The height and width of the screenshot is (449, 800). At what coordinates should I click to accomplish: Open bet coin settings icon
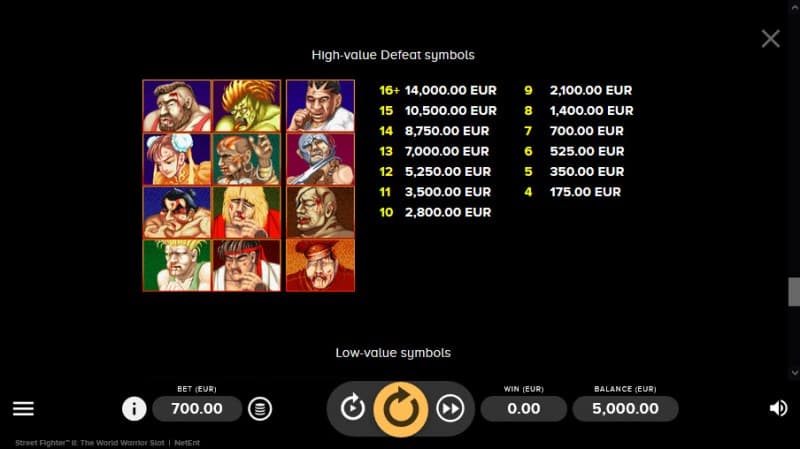click(260, 409)
